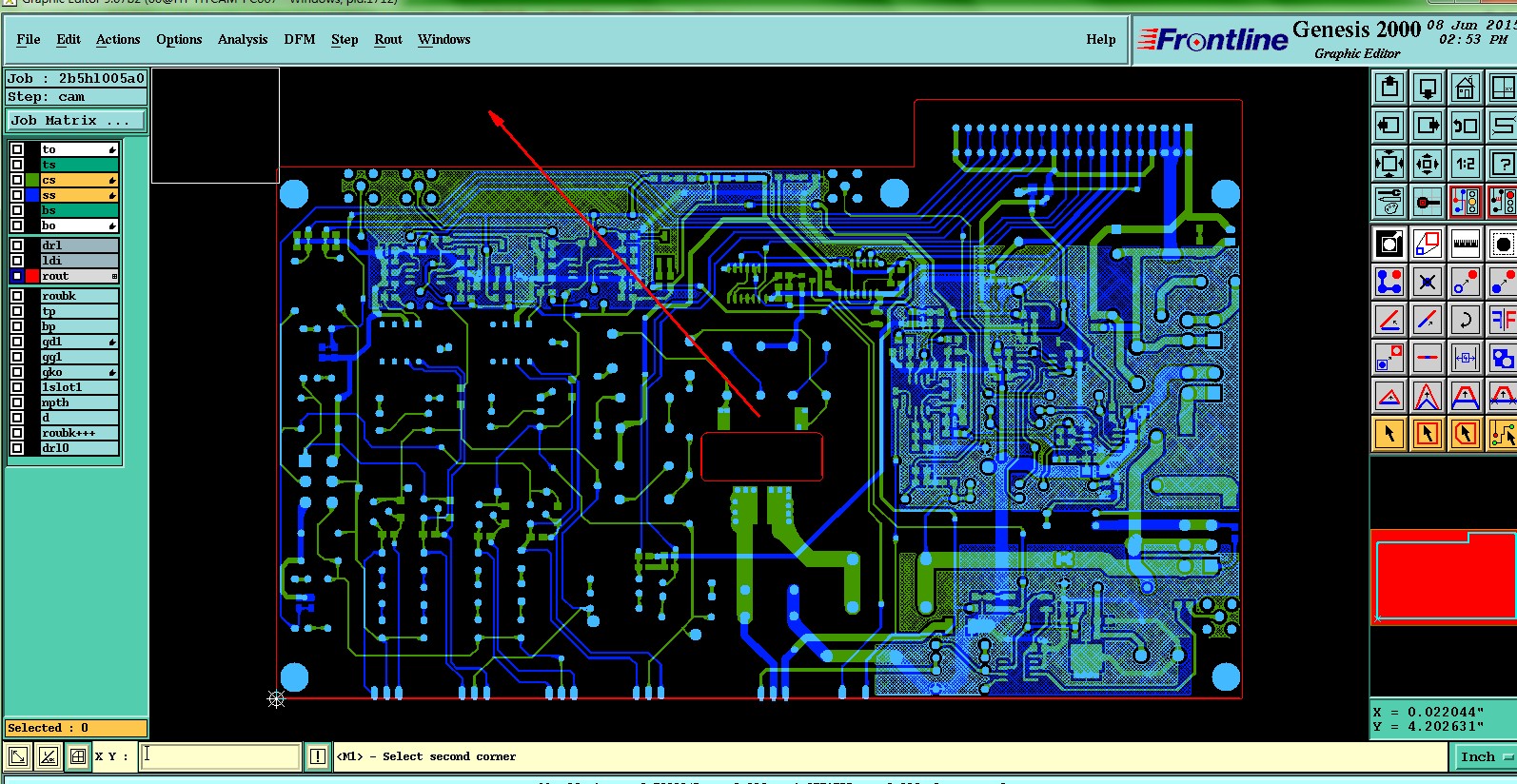Click the green color swatch beside cs
The height and width of the screenshot is (784, 1517).
[x=32, y=180]
